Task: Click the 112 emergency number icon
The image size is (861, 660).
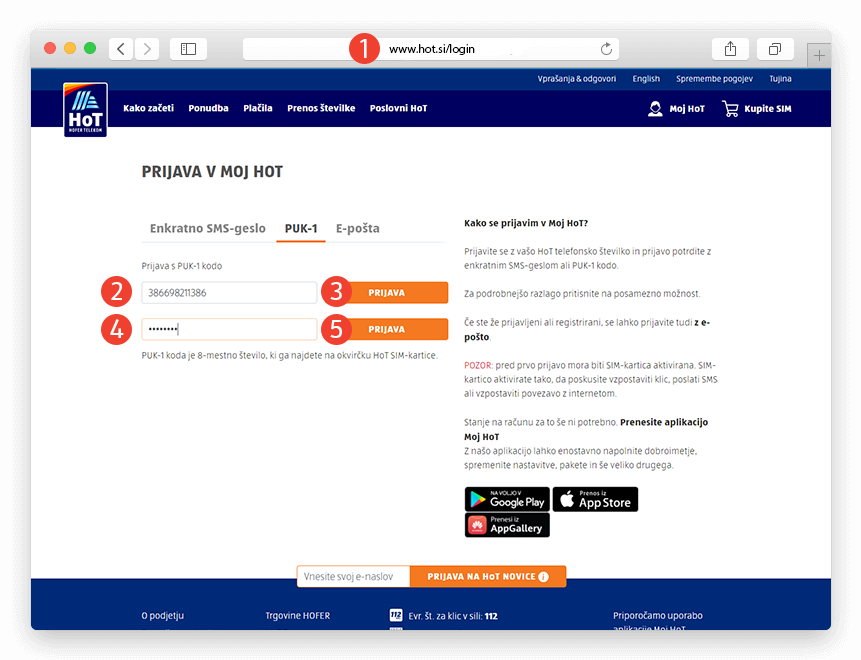Action: [396, 616]
